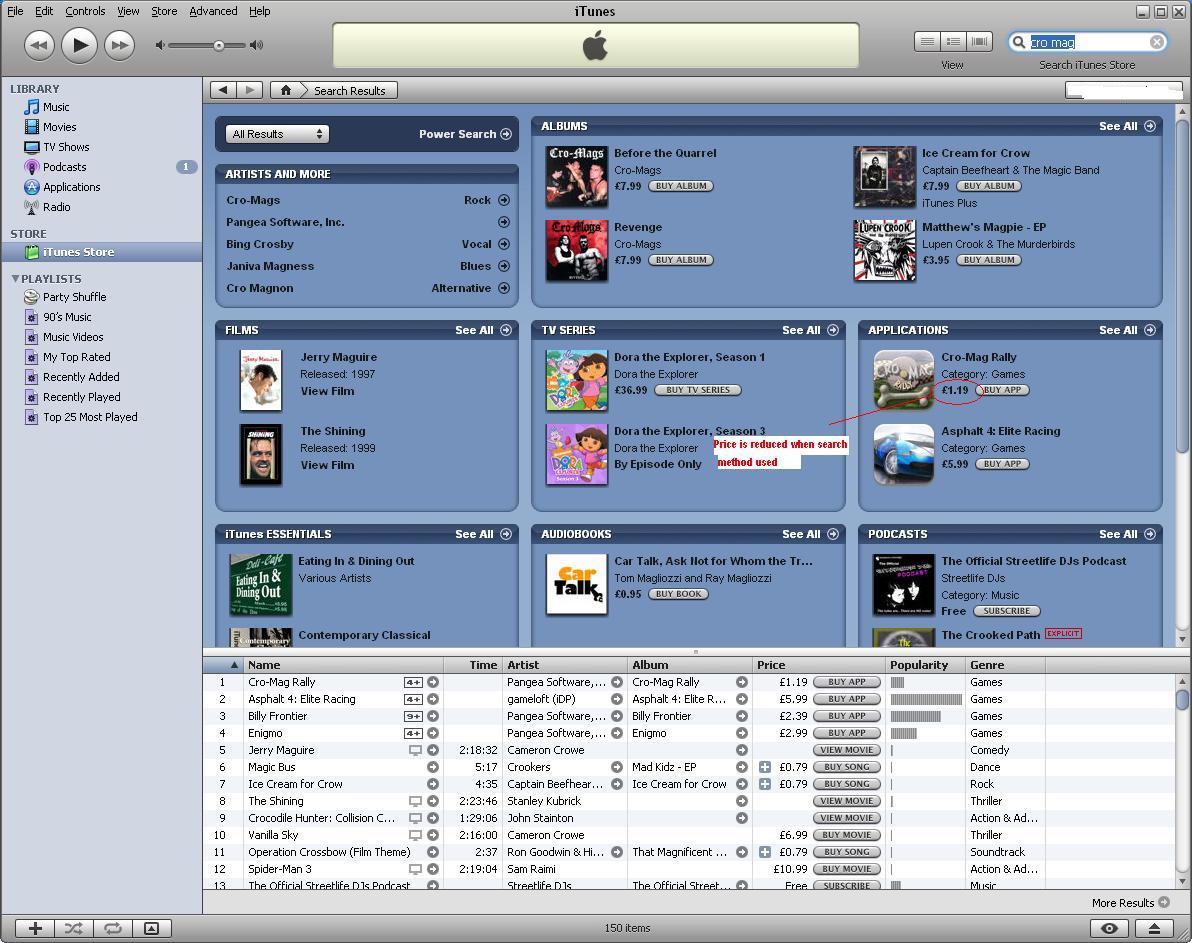Skip to next track

point(119,46)
